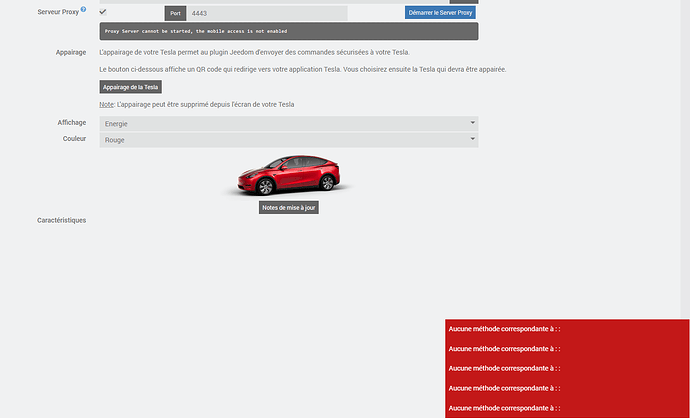Open the Affichage dropdown set to Energie

[289, 124]
